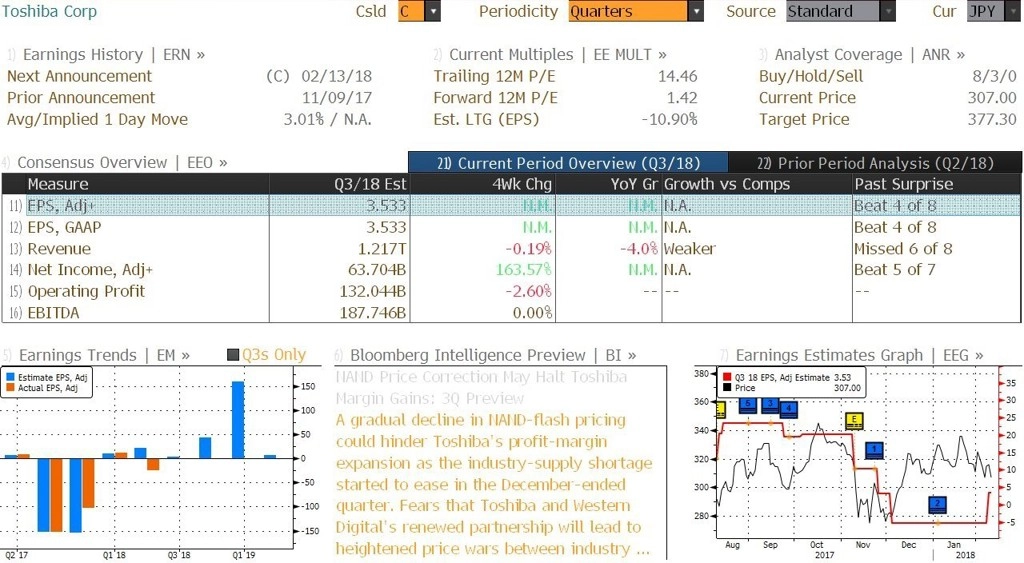Image resolution: width=1024 pixels, height=563 pixels.
Task: Click Trailing 12M P/E value 14.46
Action: [677, 76]
